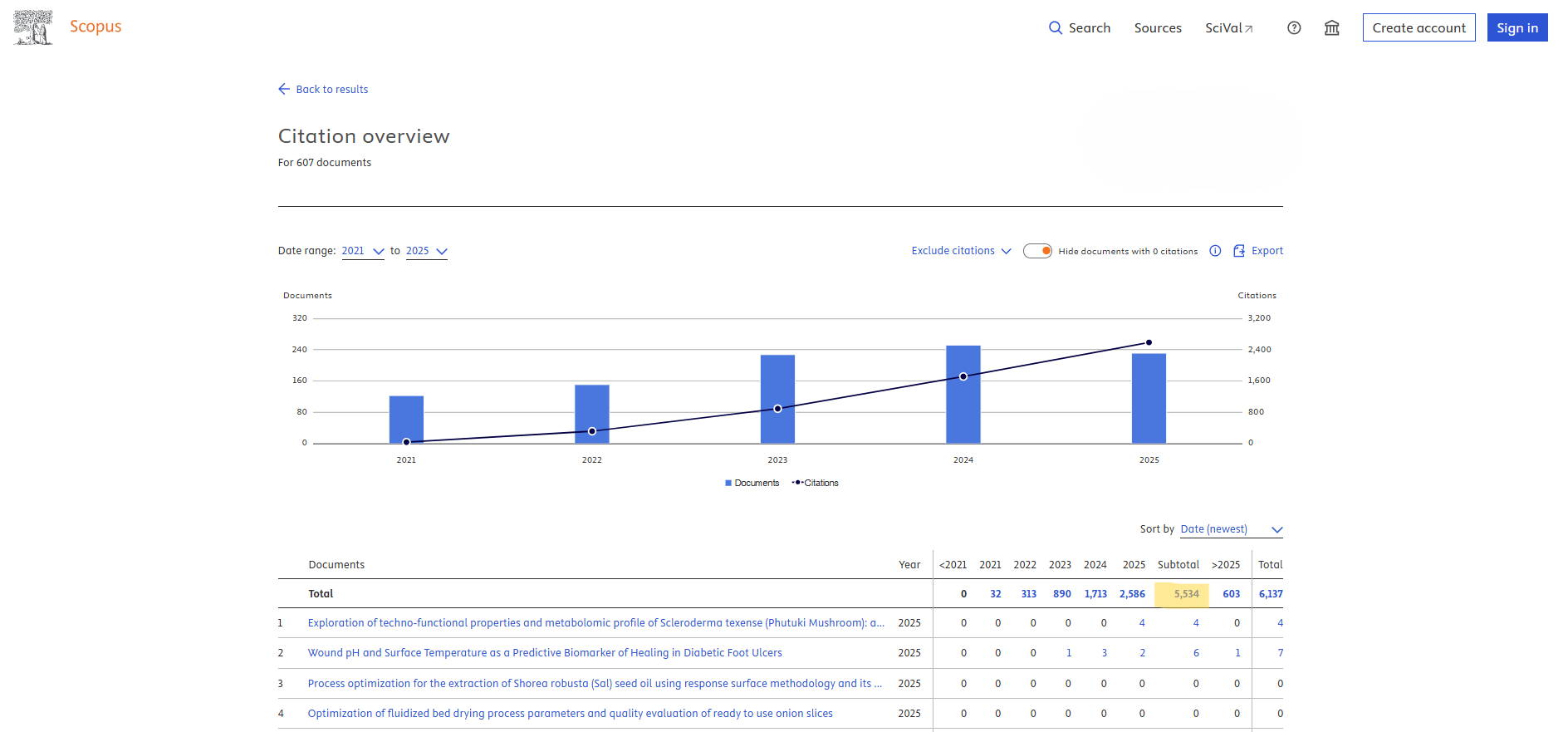The image size is (1568, 732).
Task: Click the Sign in button
Action: pos(1517,27)
